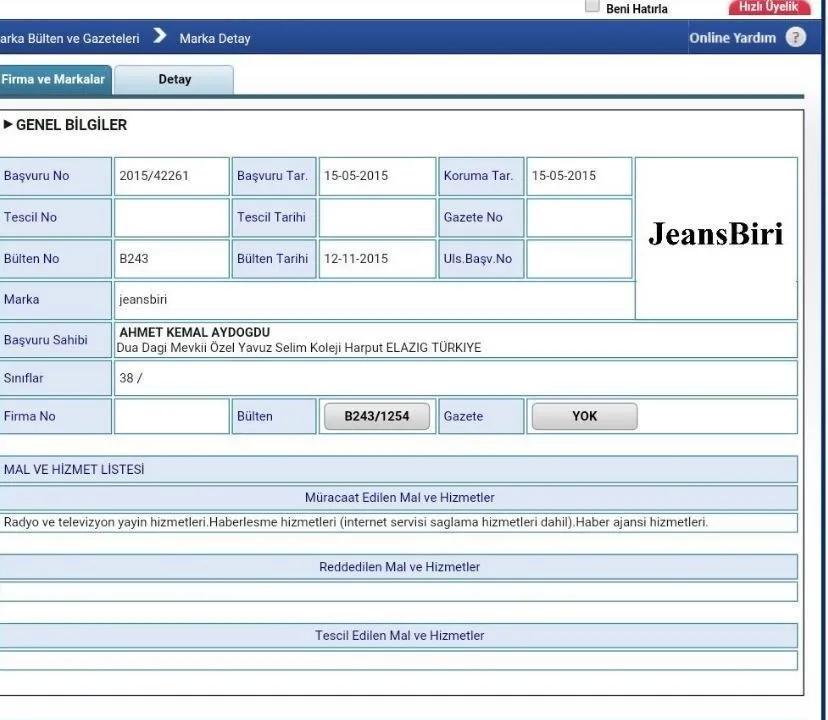Click the Gazete No label cell
828x720 pixels.
point(481,218)
